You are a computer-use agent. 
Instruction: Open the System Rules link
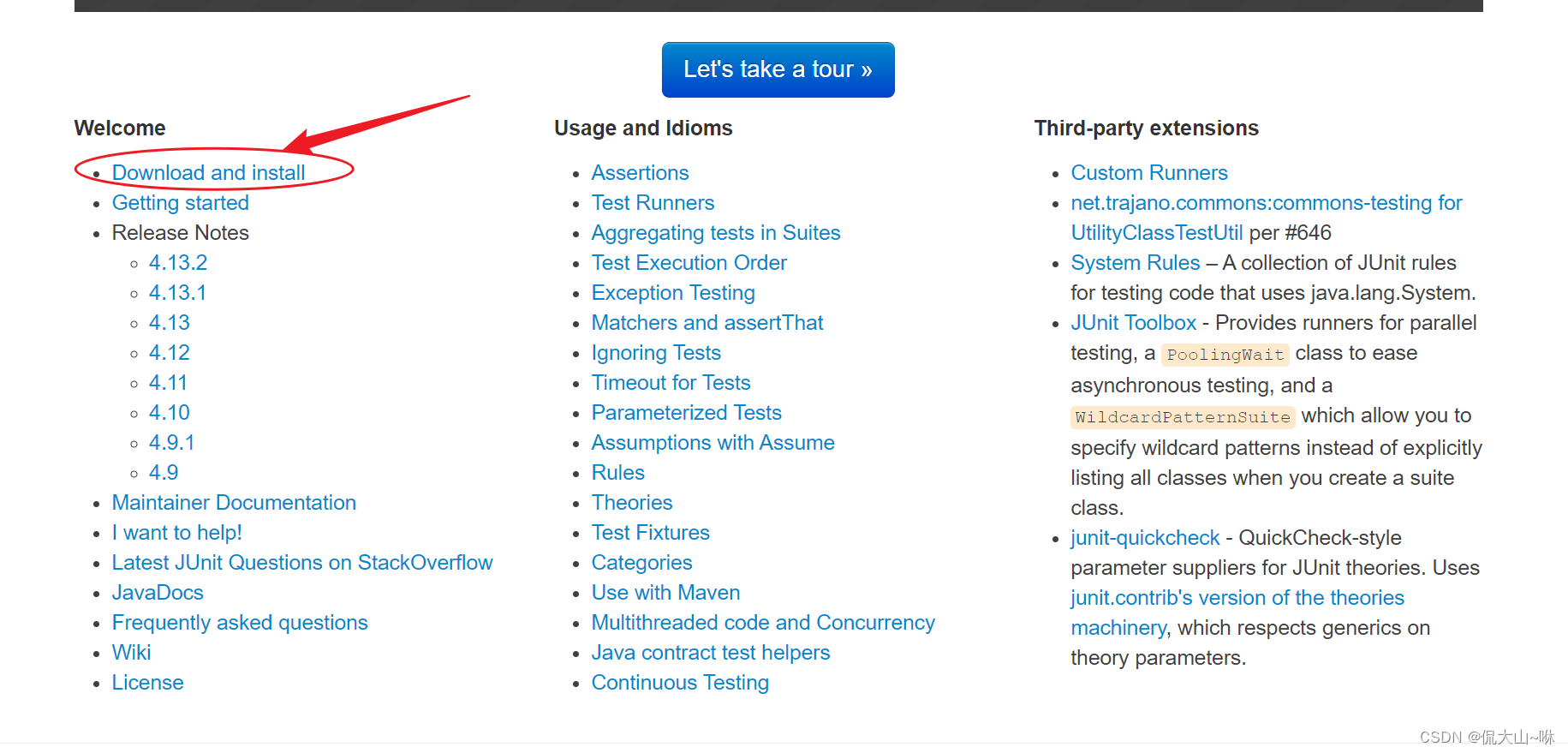(x=1136, y=263)
